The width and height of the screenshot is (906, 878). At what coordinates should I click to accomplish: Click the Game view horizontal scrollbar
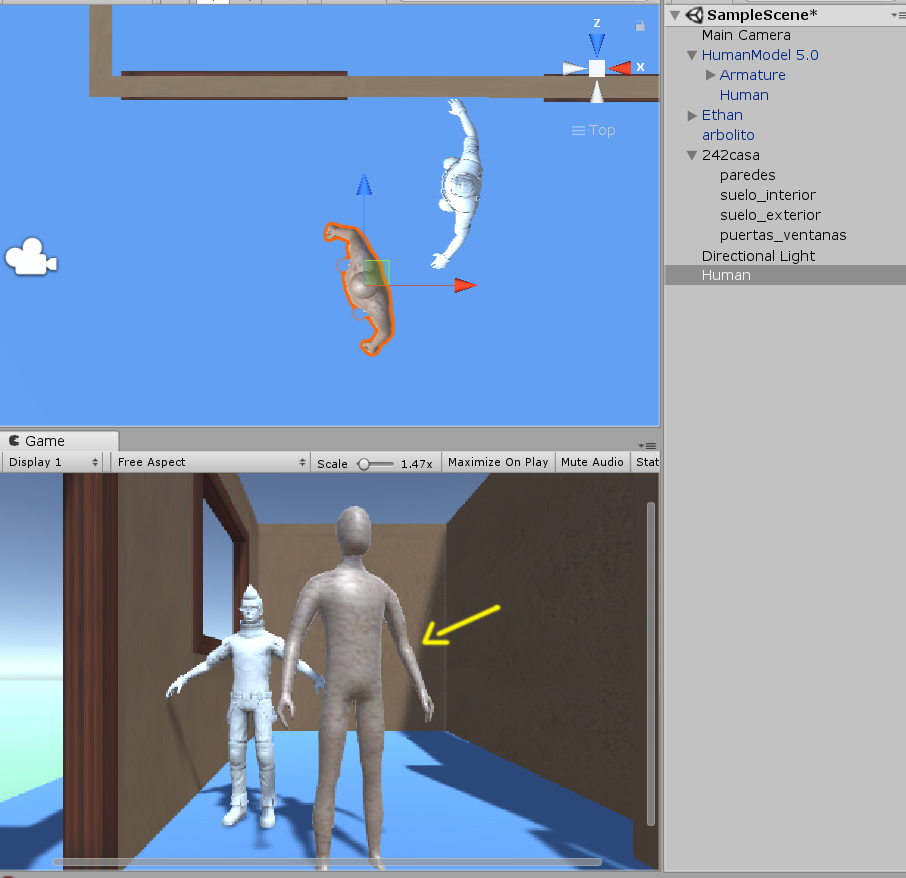327,862
